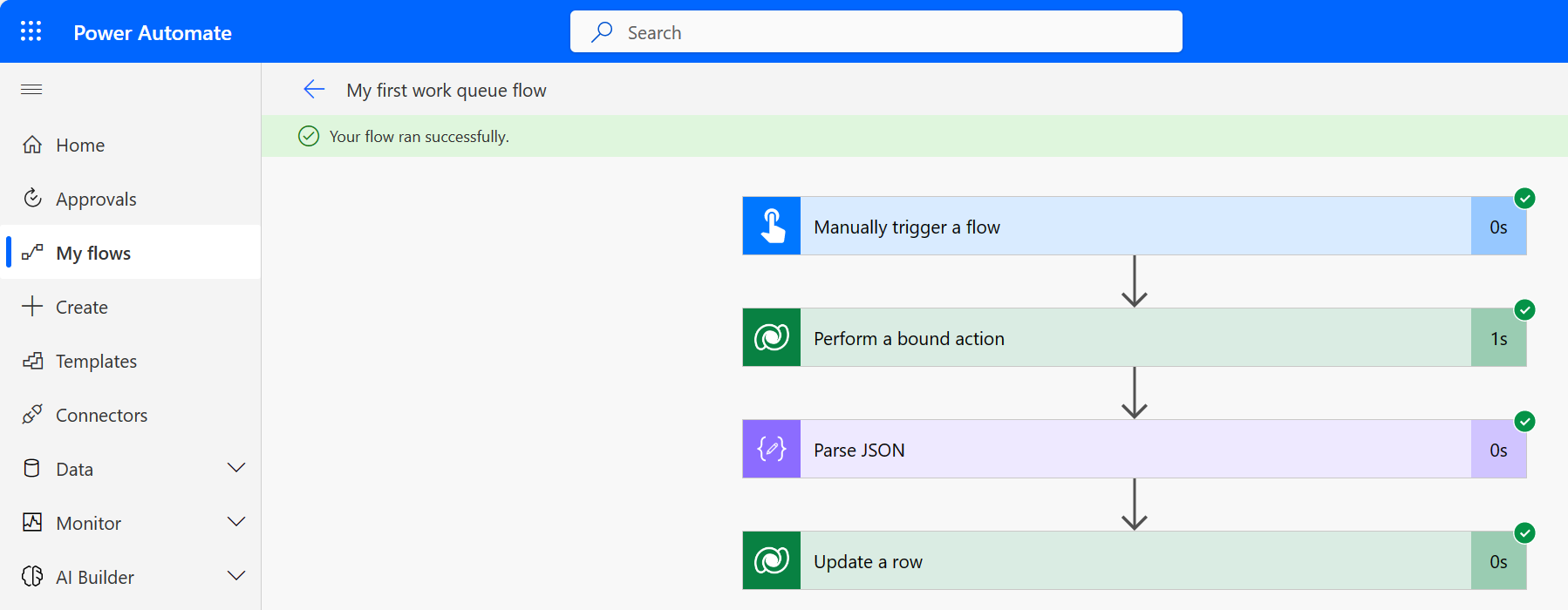Click the green success checkmark in banner
1568x610 pixels.
pyautogui.click(x=309, y=136)
